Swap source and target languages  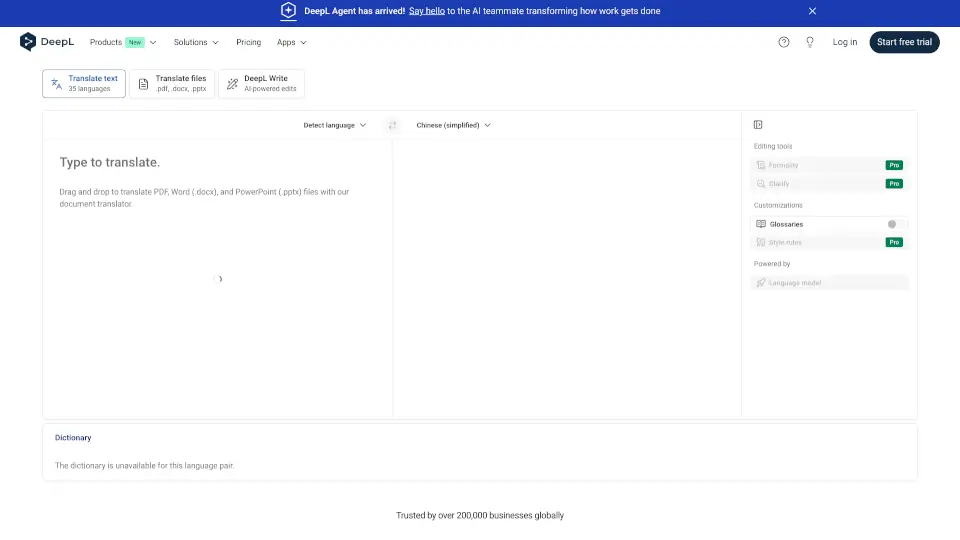392,125
